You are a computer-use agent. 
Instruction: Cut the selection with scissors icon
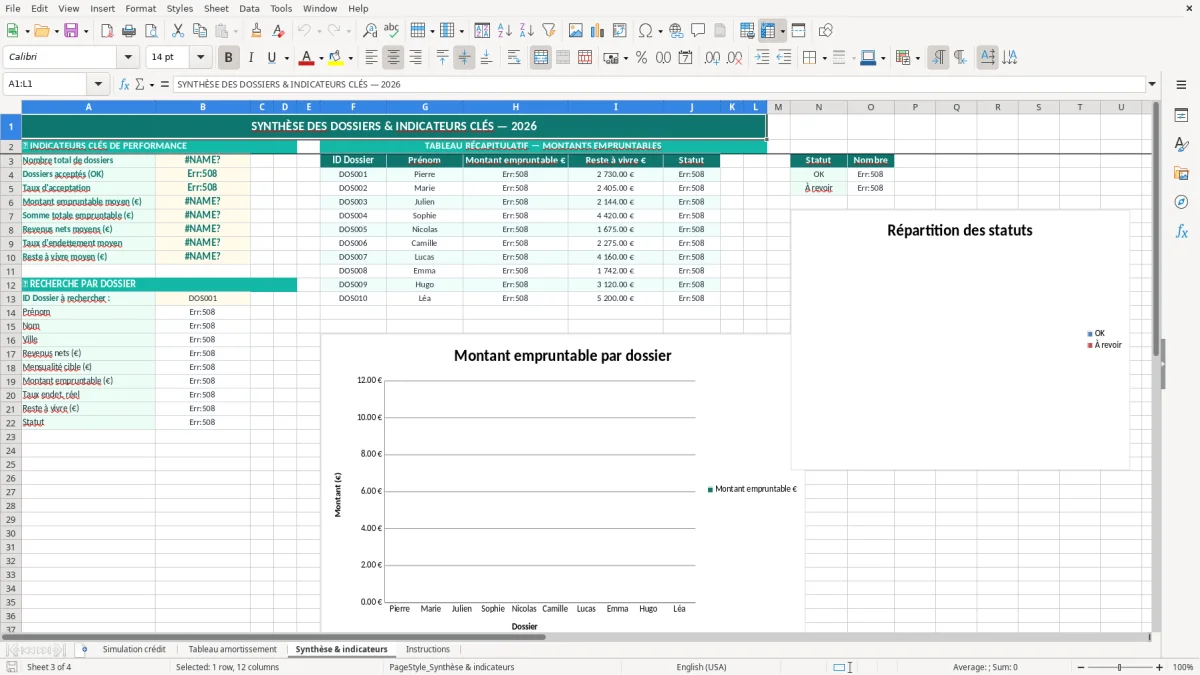177,31
